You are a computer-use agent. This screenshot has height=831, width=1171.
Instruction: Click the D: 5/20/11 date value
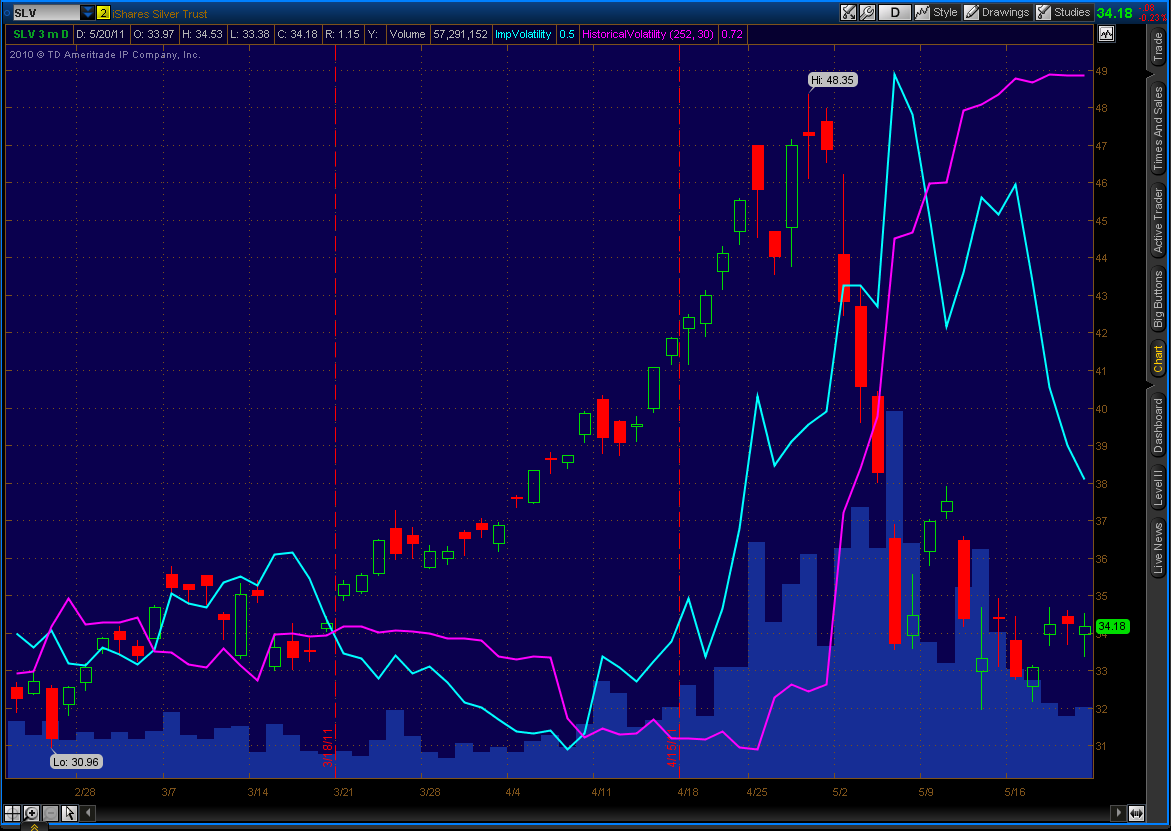[x=100, y=34]
